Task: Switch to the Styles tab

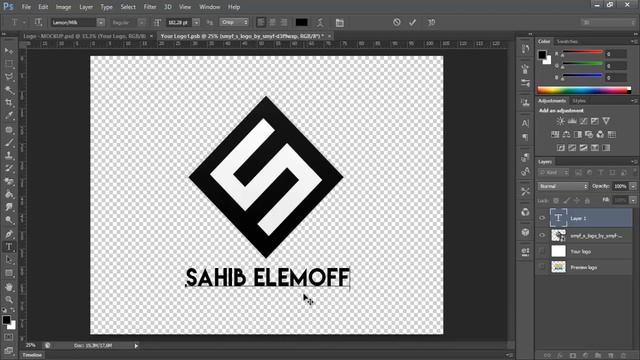Action: point(579,101)
